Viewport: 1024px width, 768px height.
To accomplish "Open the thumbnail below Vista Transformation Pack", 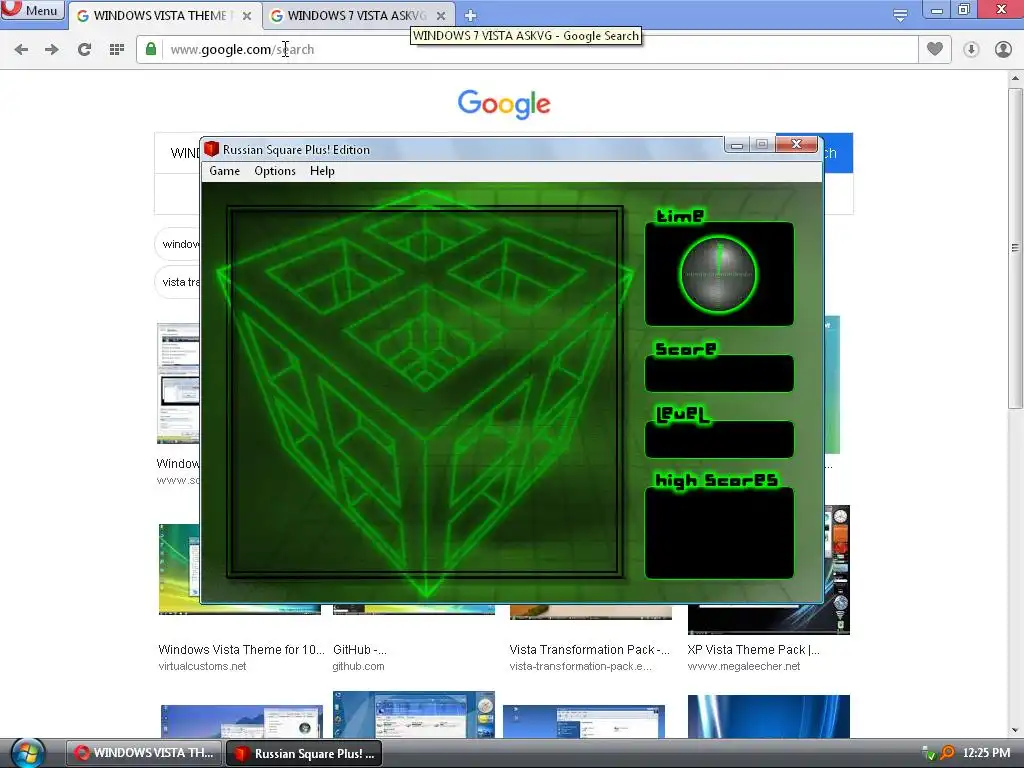I will click(584, 721).
